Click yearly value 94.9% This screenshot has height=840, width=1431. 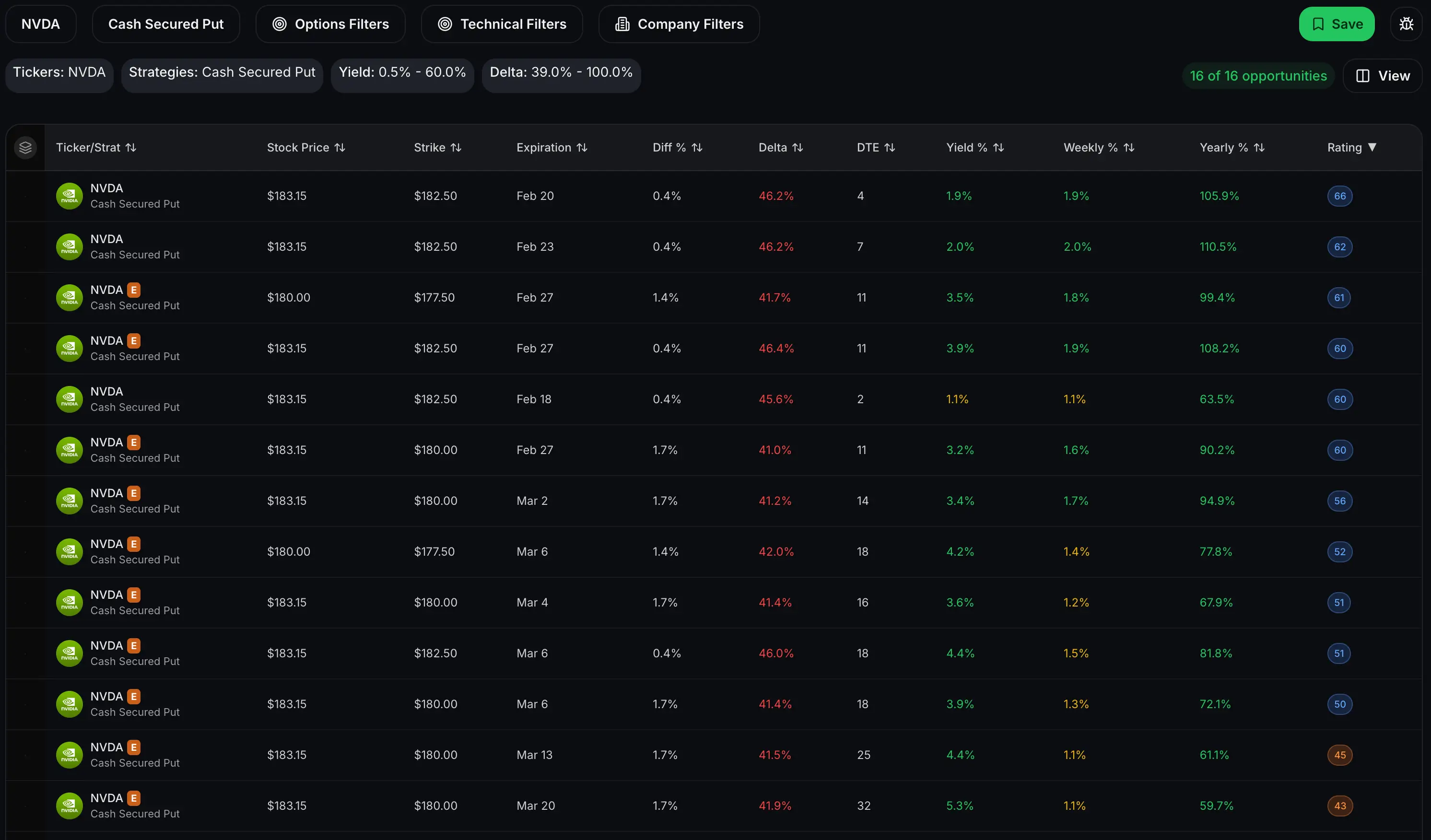pyautogui.click(x=1217, y=501)
